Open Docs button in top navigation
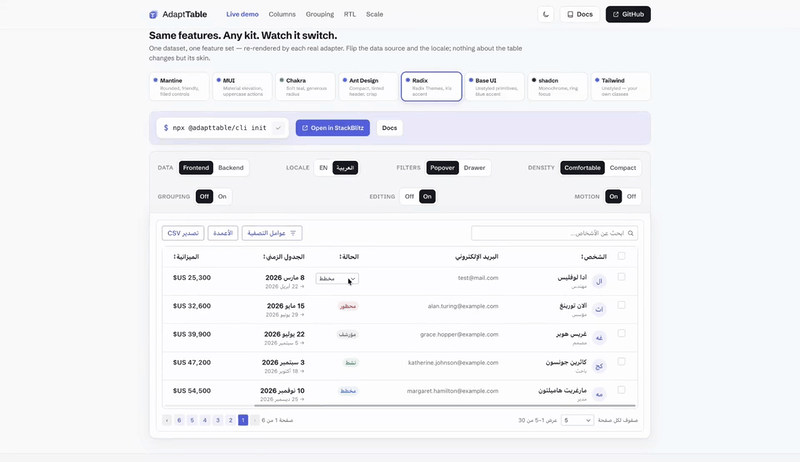Viewport: 800px width, 462px height. pyautogui.click(x=580, y=14)
